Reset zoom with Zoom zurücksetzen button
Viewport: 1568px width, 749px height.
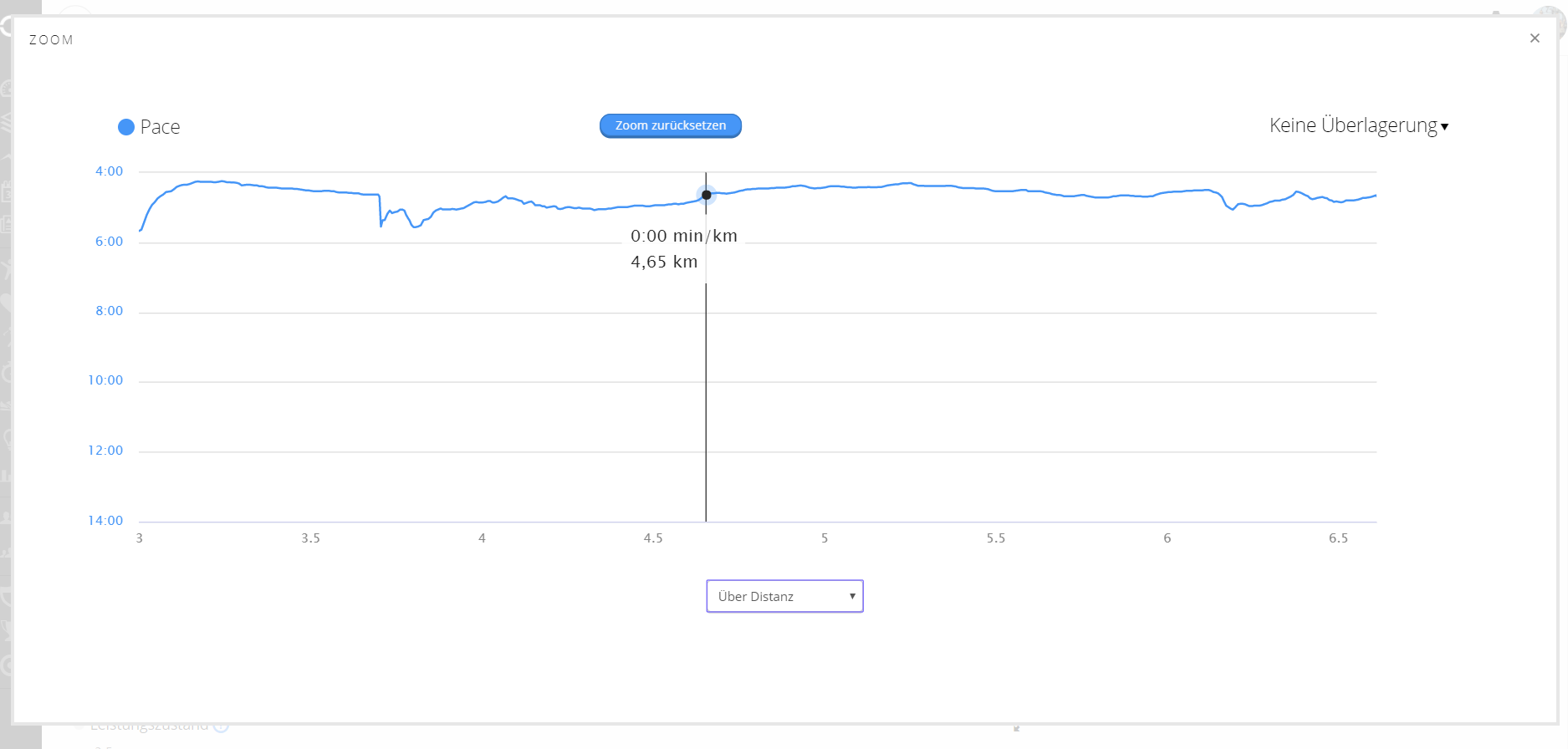click(x=671, y=125)
